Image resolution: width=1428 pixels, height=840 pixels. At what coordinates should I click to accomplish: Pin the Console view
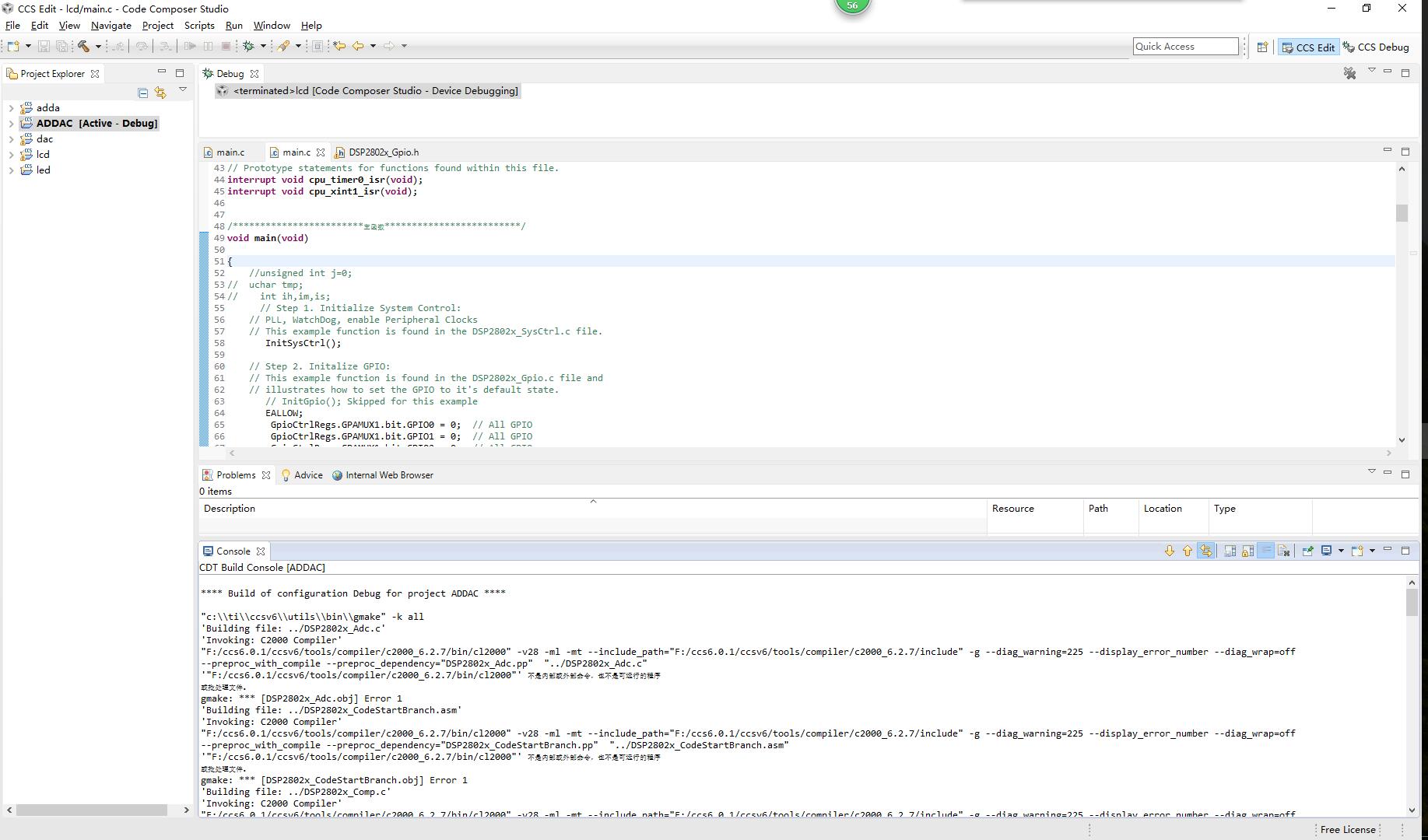coord(1307,551)
